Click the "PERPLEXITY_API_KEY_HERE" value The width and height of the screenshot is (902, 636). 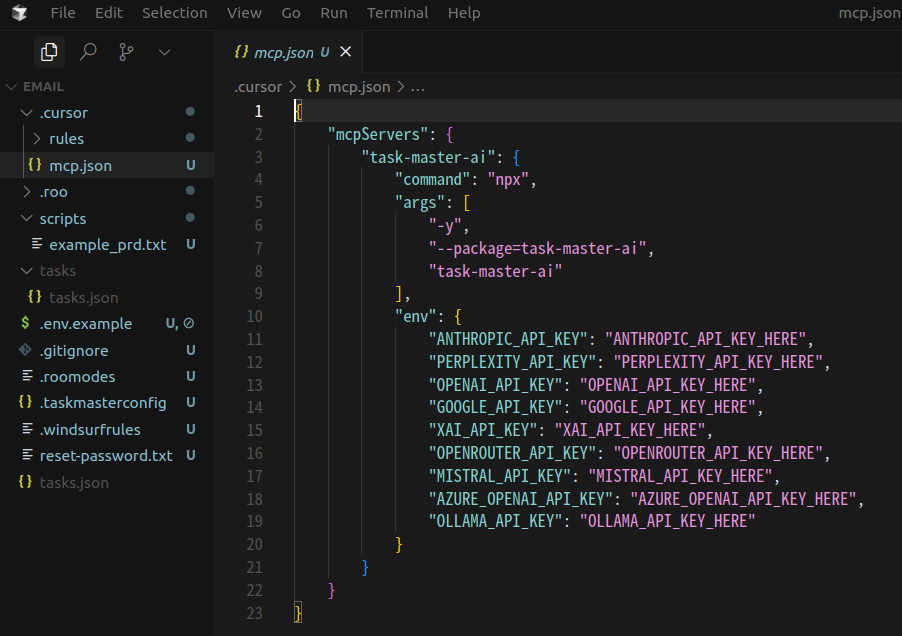(718, 362)
